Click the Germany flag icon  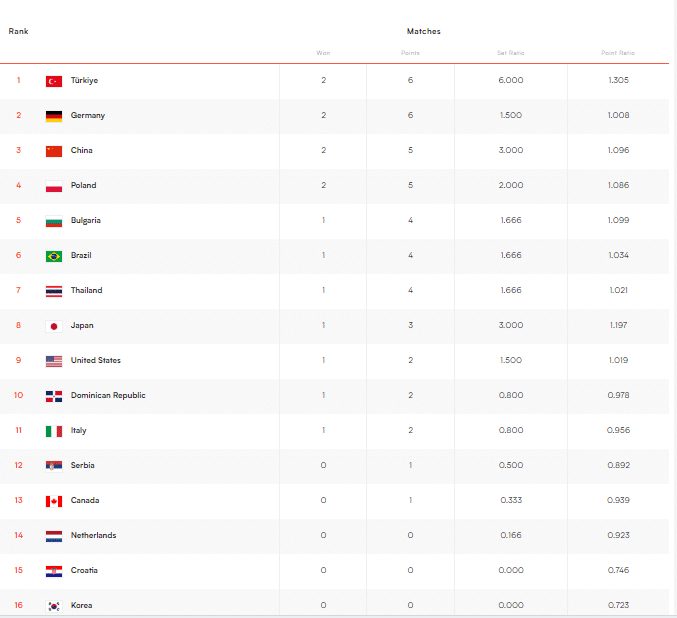click(x=54, y=116)
